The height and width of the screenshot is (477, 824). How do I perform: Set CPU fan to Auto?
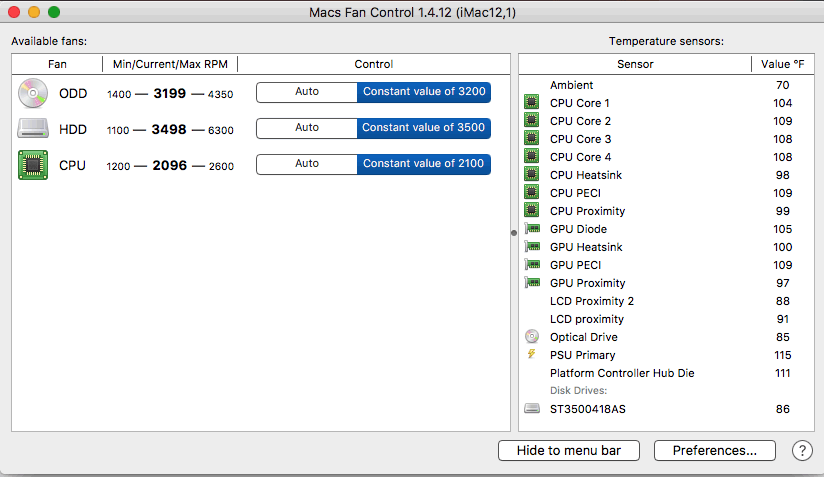(x=307, y=164)
